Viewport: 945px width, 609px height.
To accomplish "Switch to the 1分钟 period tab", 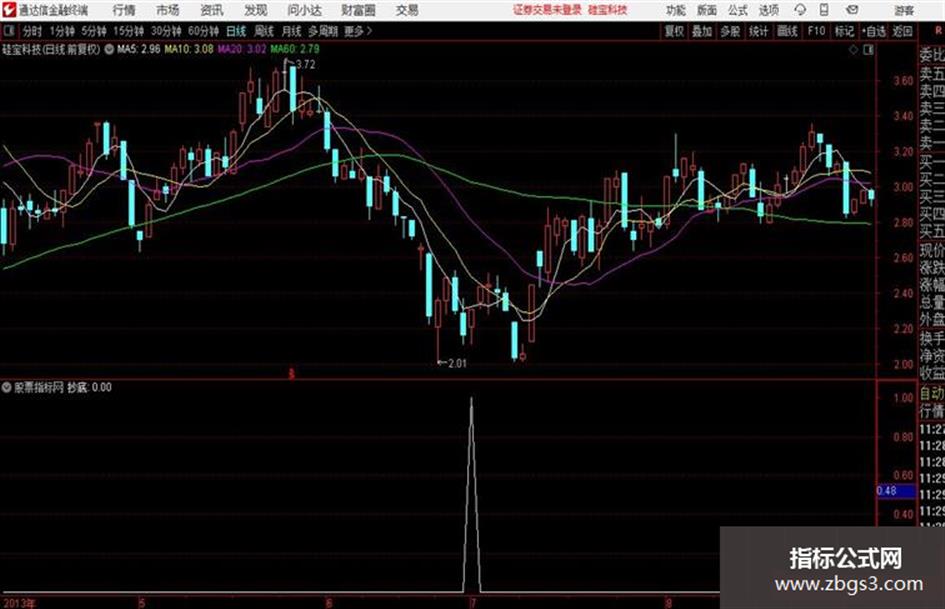I will pyautogui.click(x=61, y=31).
